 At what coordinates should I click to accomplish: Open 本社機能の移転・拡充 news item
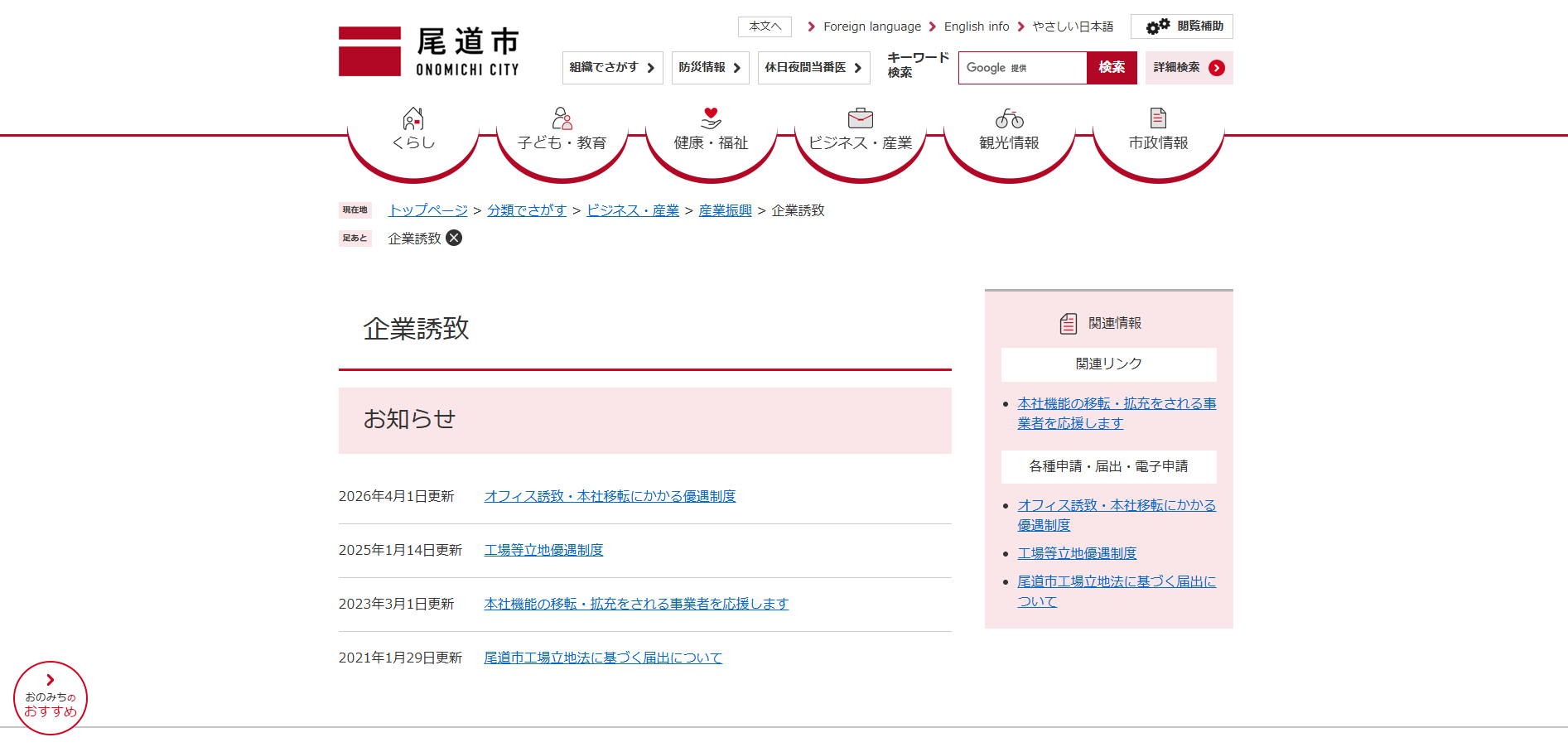[636, 604]
